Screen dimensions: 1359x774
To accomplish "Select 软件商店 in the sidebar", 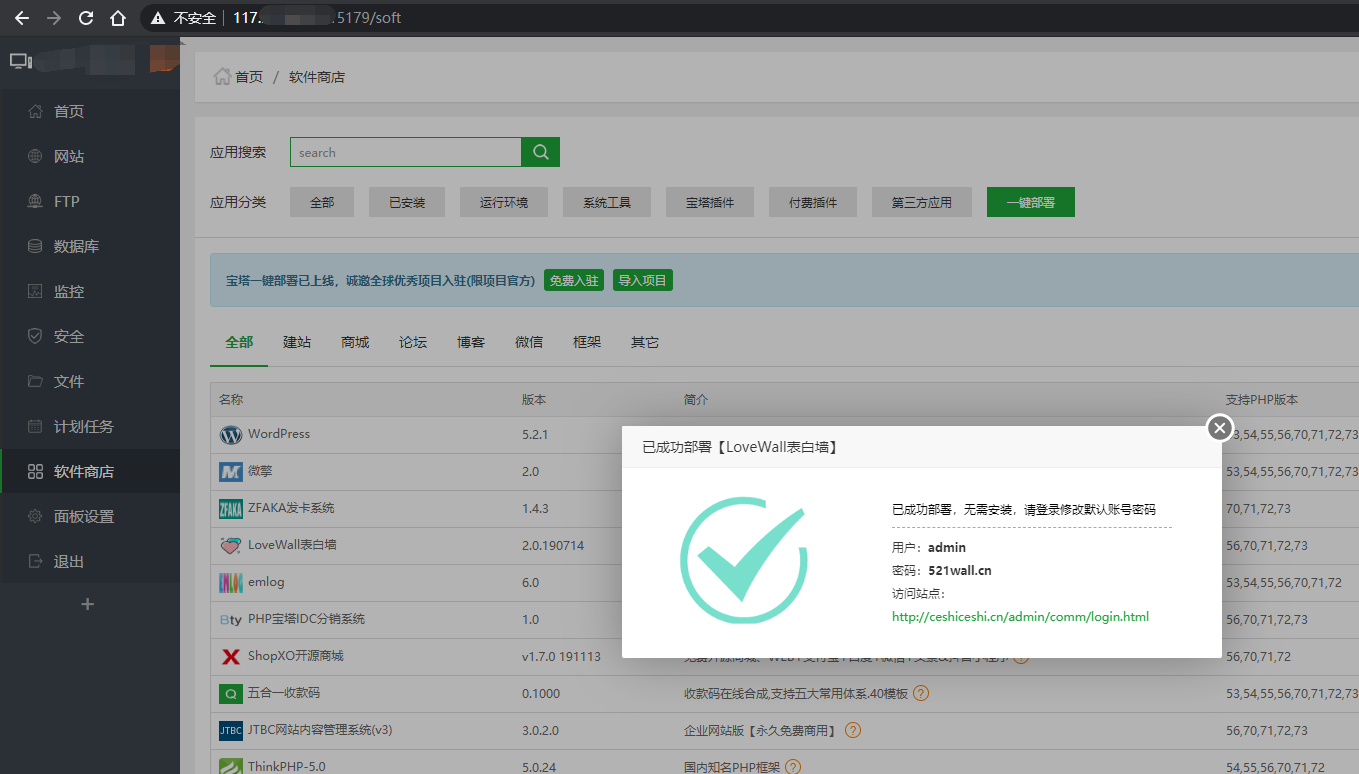I will pyautogui.click(x=90, y=471).
